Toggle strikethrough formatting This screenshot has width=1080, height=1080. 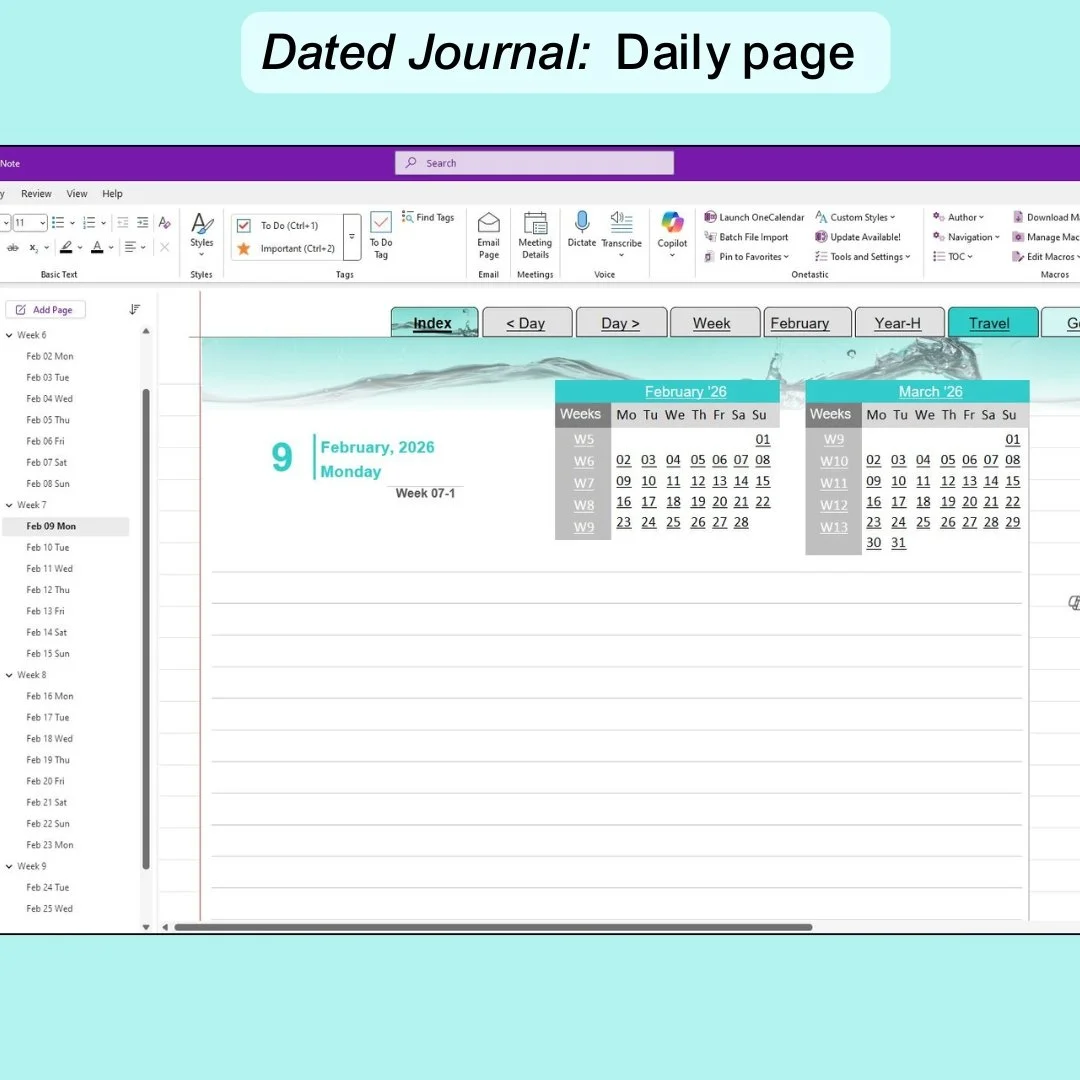click(10, 248)
